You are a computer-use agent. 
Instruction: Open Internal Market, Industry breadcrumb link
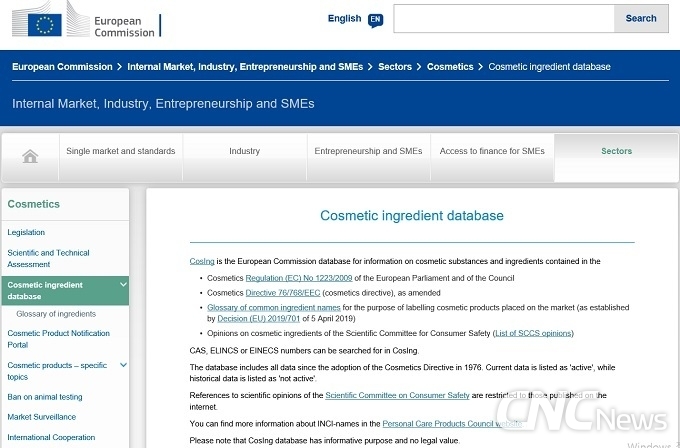[x=245, y=67]
